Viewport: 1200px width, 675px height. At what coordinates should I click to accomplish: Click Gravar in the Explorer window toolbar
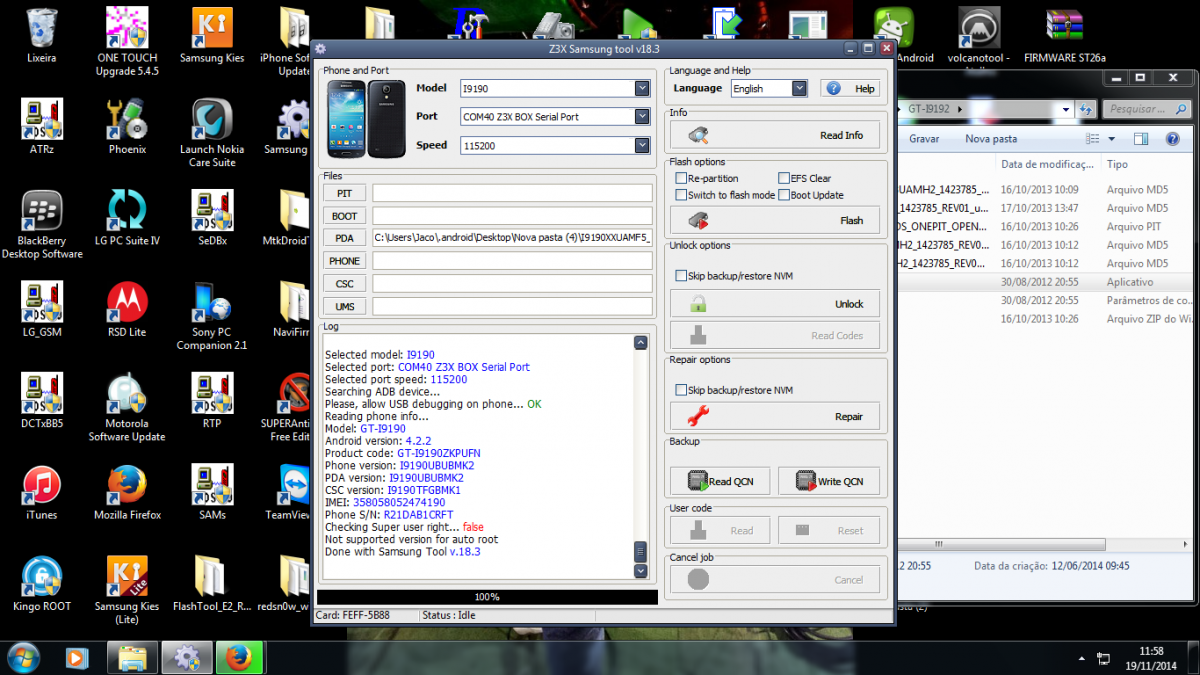pyautogui.click(x=924, y=139)
